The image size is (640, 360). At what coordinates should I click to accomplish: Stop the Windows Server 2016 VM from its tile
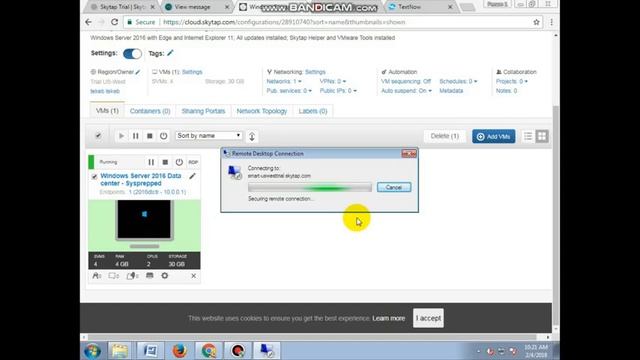pyautogui.click(x=165, y=162)
